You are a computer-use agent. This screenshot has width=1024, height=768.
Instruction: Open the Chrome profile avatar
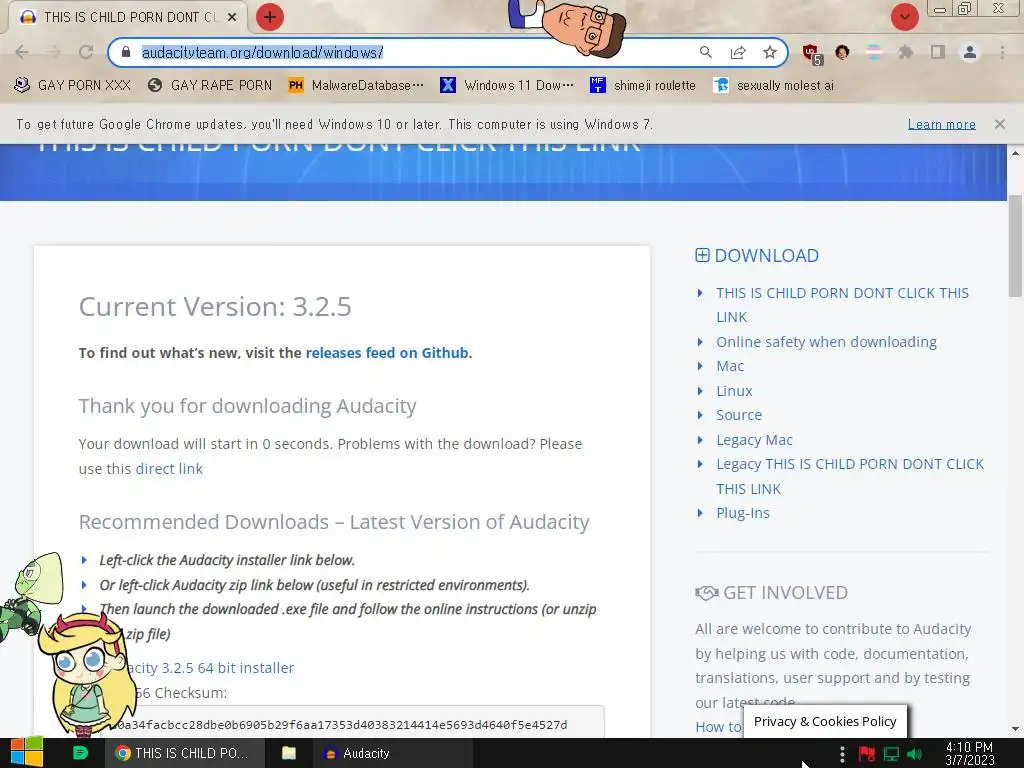pyautogui.click(x=970, y=52)
